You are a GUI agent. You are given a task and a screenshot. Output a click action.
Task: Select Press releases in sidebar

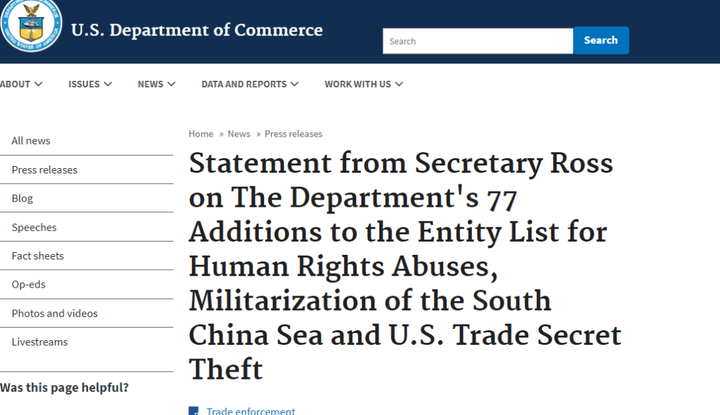[86, 170]
